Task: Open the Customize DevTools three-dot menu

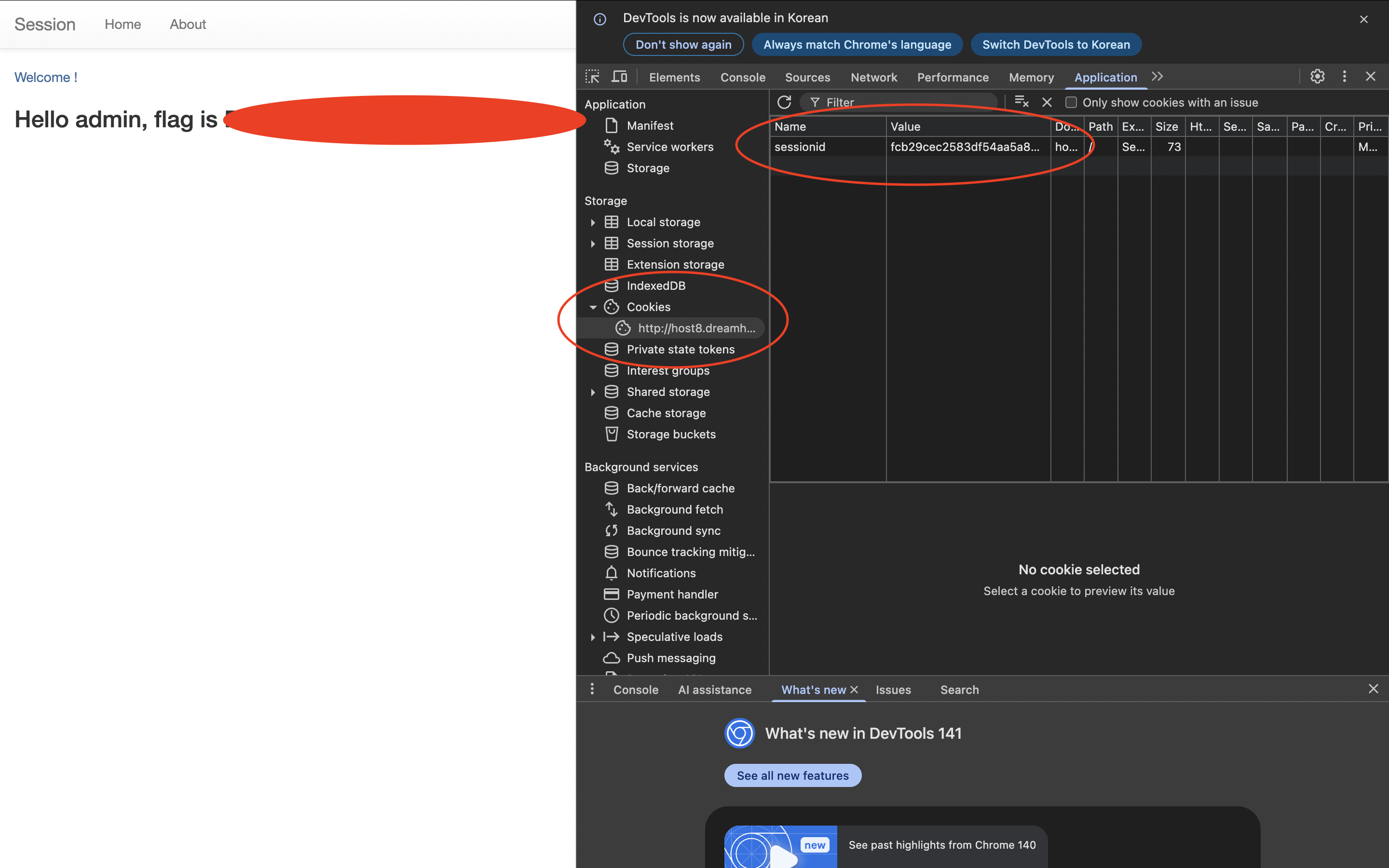Action: coord(1345,76)
